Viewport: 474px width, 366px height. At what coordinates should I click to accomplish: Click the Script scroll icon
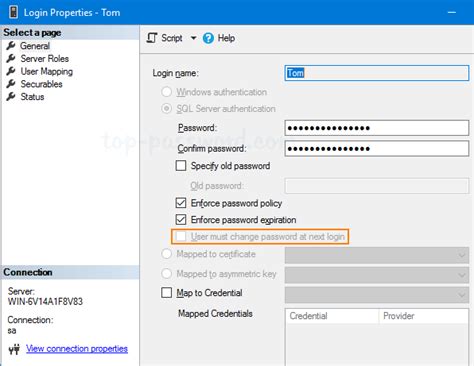click(x=152, y=38)
